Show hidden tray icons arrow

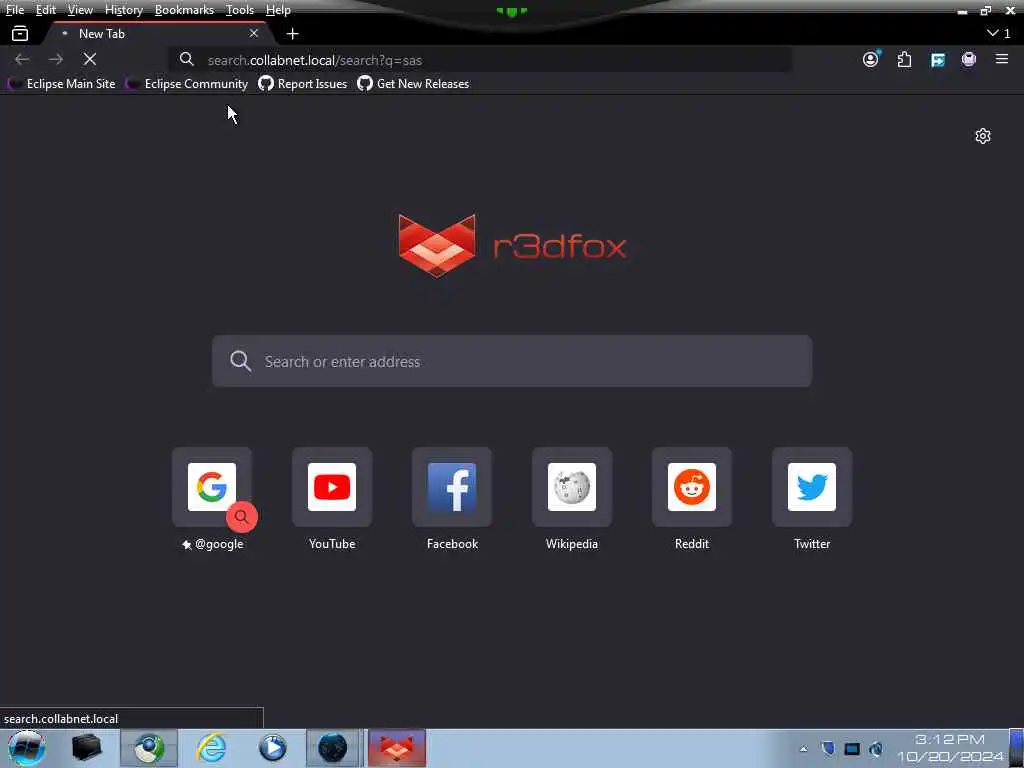[x=803, y=749]
